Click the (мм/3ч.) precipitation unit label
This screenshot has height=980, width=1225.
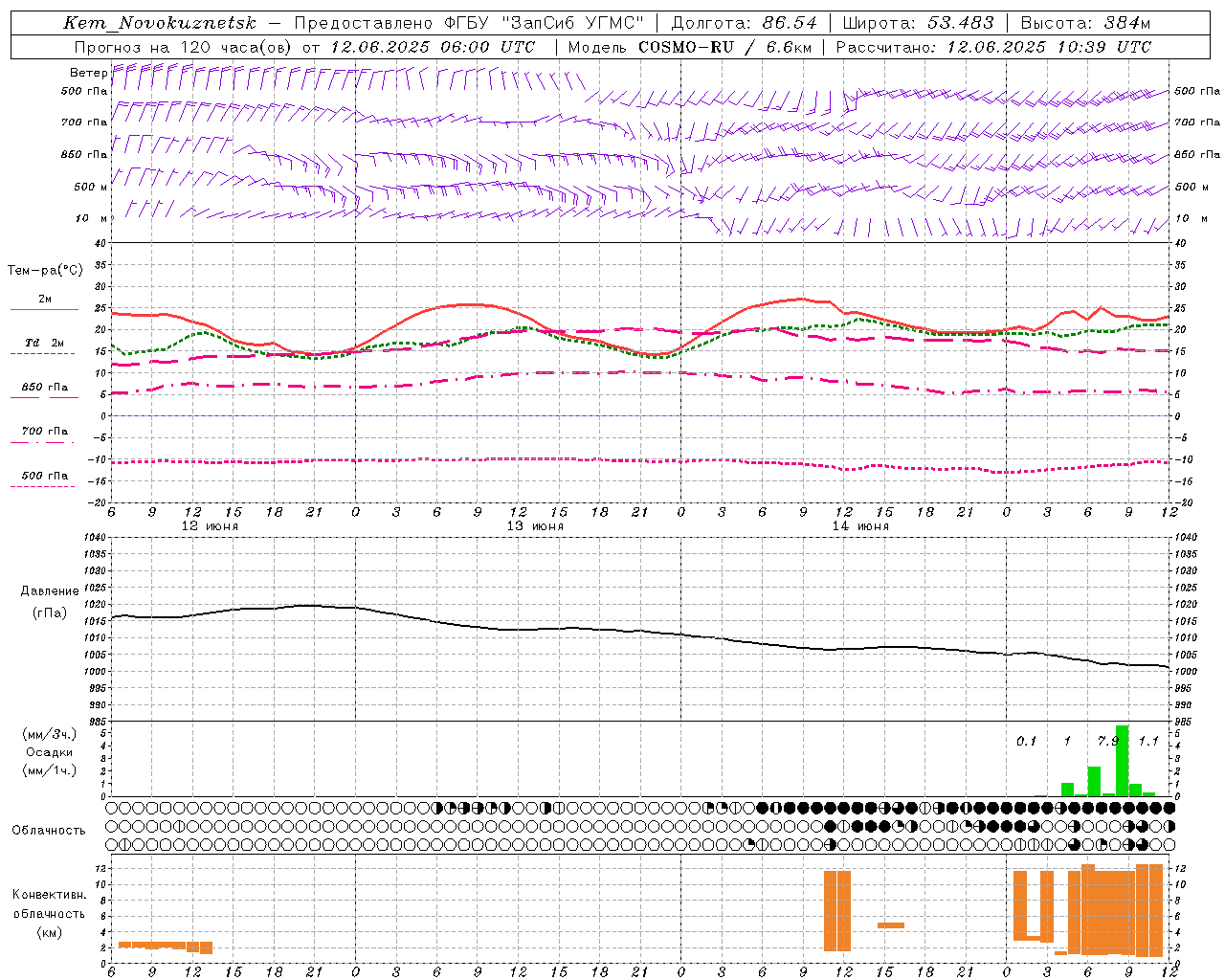50,734
